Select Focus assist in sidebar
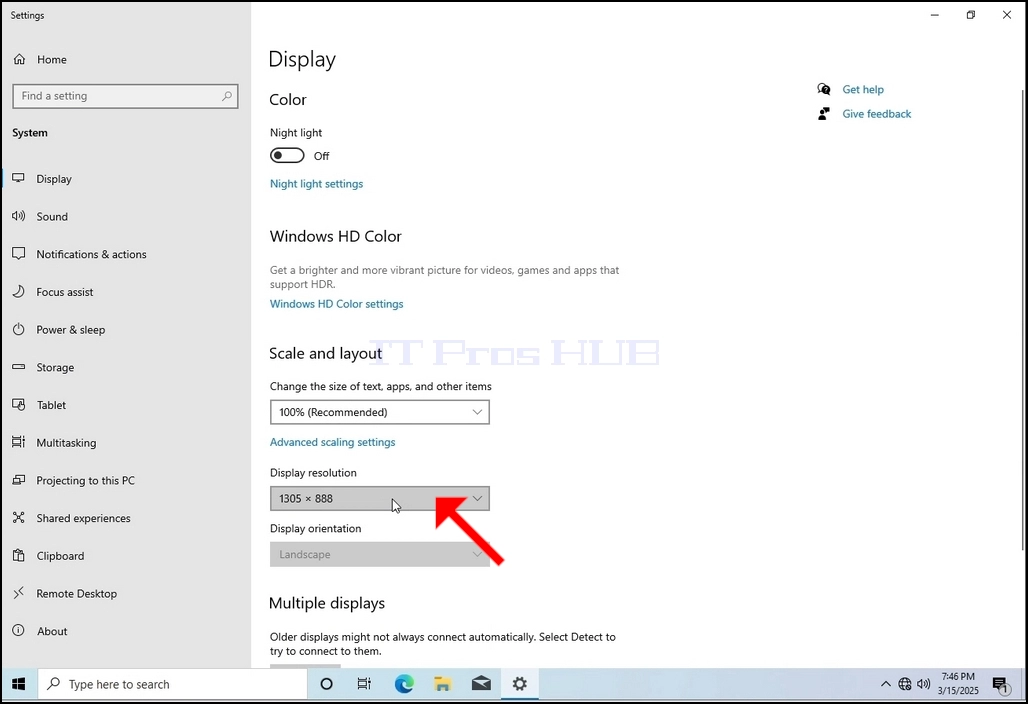 point(125,292)
